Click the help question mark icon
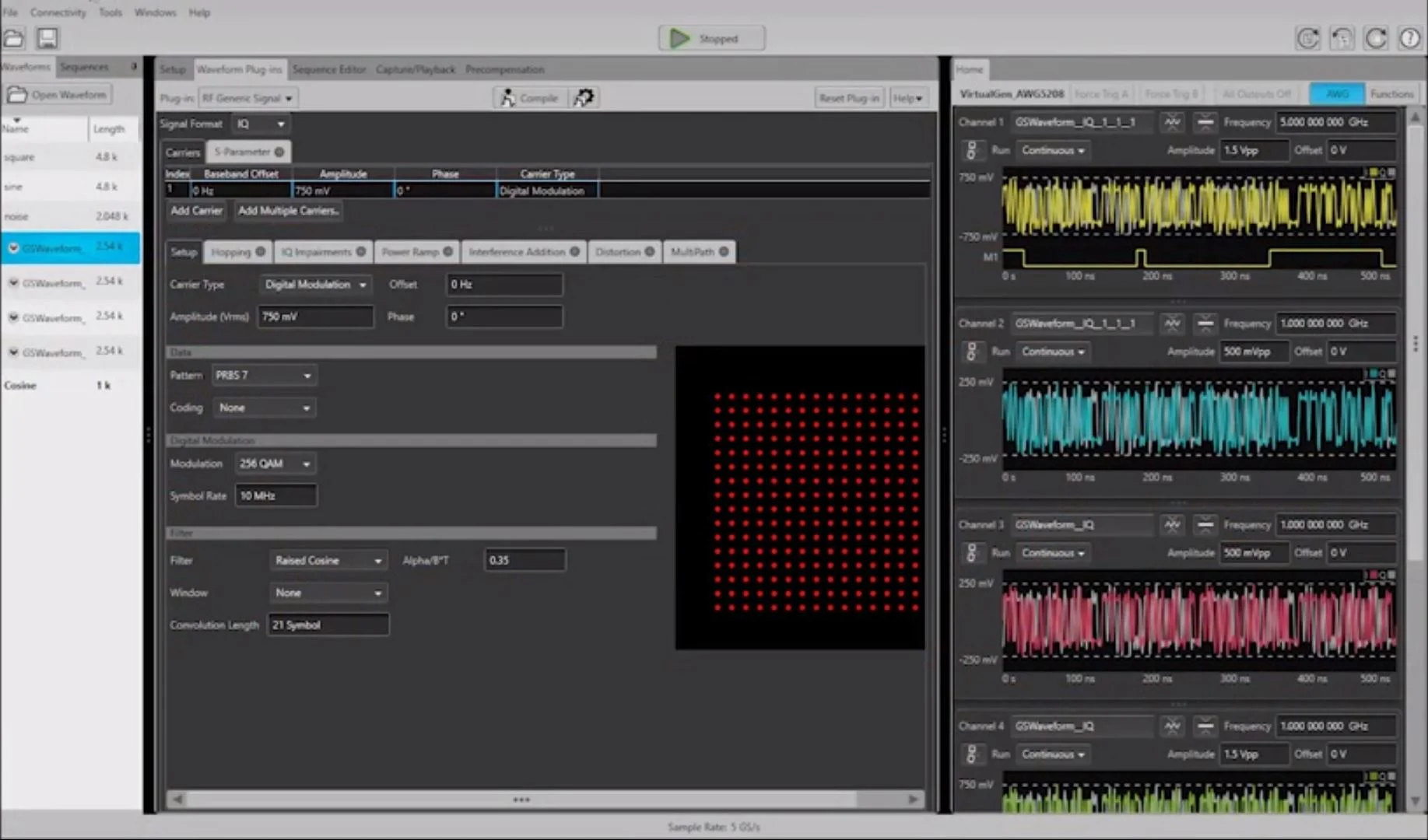 pos(1409,38)
